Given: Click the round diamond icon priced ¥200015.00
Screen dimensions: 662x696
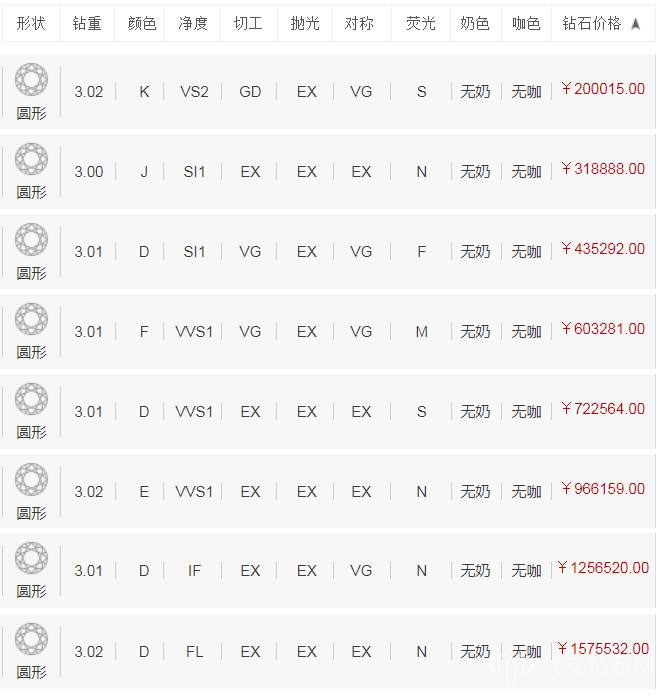Looking at the screenshot, I should tap(31, 80).
